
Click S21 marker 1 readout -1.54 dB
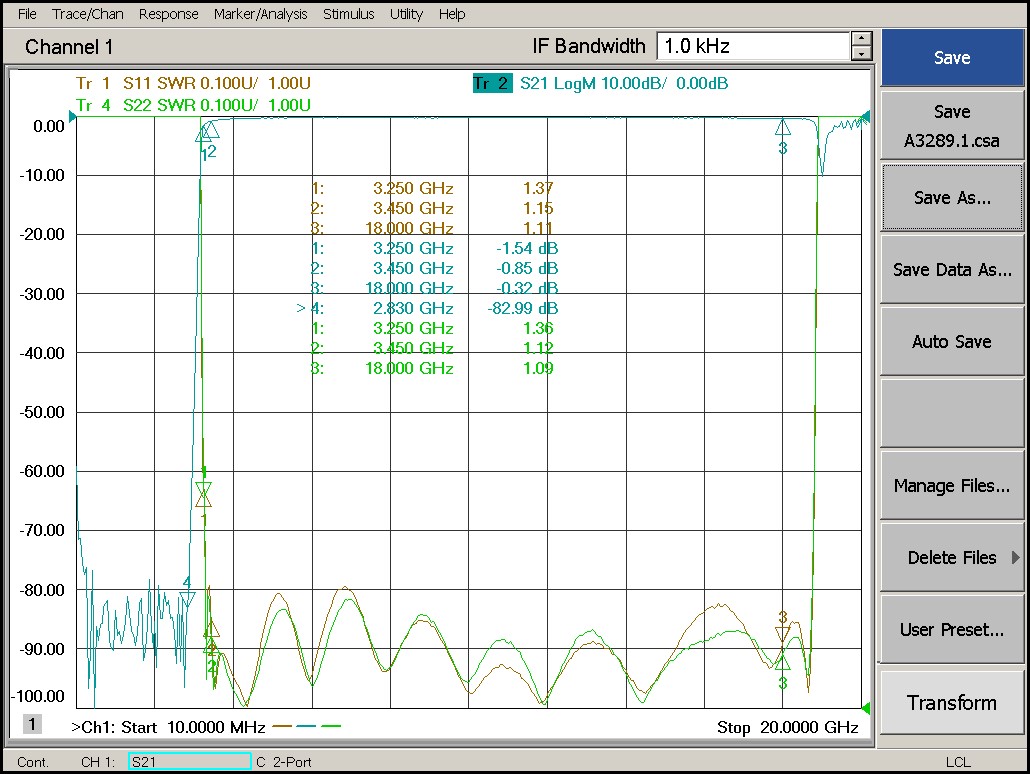pos(527,248)
